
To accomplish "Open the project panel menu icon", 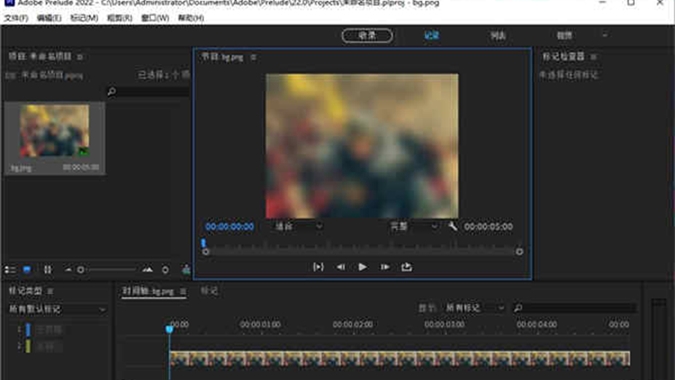I will (x=80, y=57).
